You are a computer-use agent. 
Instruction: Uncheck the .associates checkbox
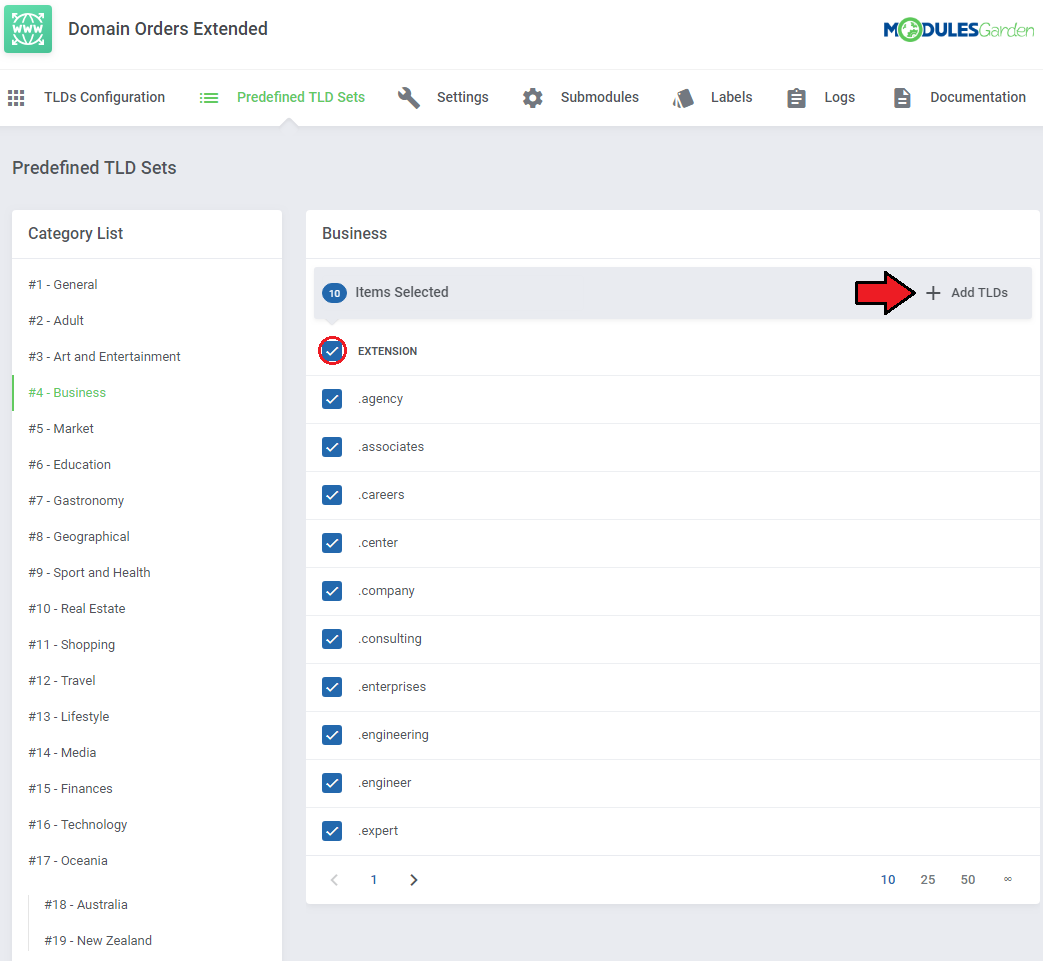[x=332, y=447]
